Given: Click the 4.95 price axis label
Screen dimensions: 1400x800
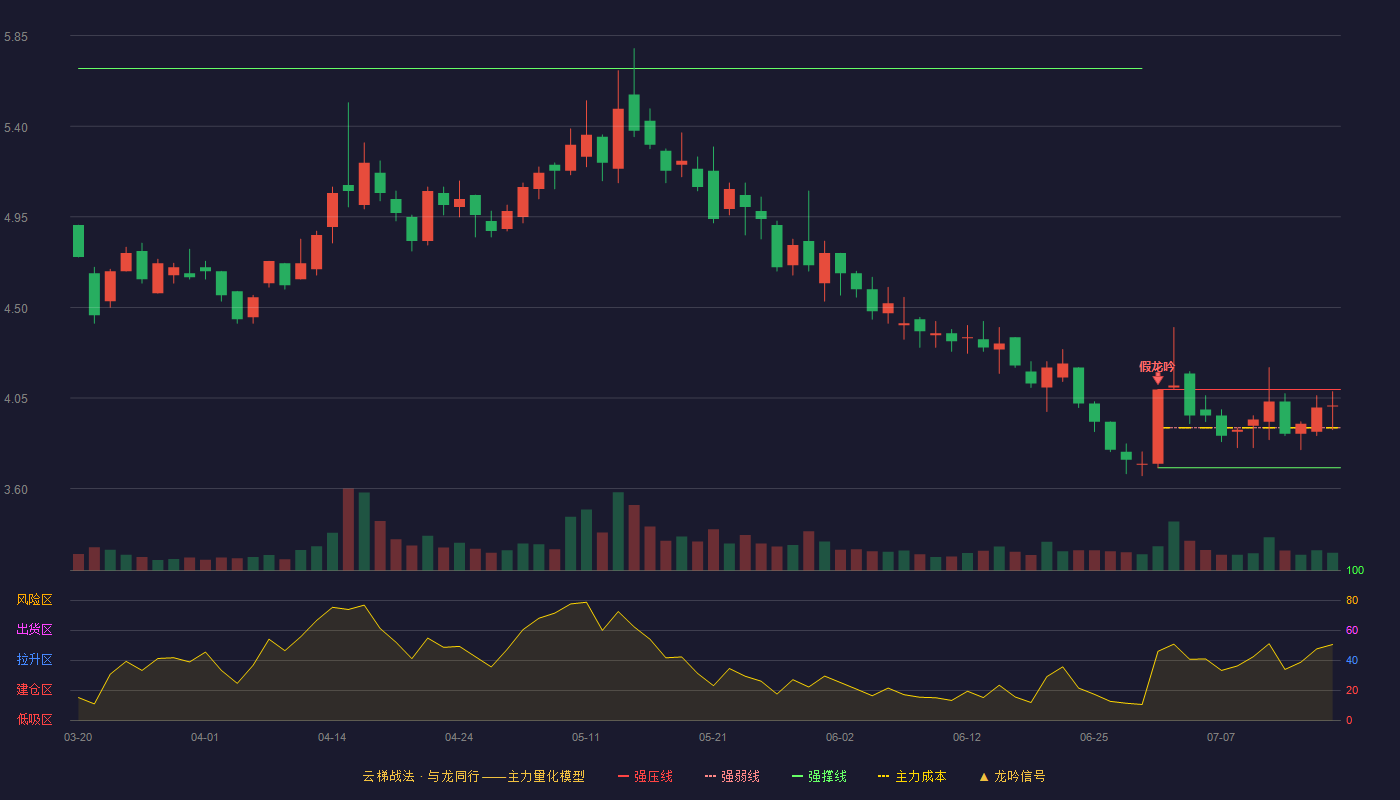Looking at the screenshot, I should coord(16,218).
